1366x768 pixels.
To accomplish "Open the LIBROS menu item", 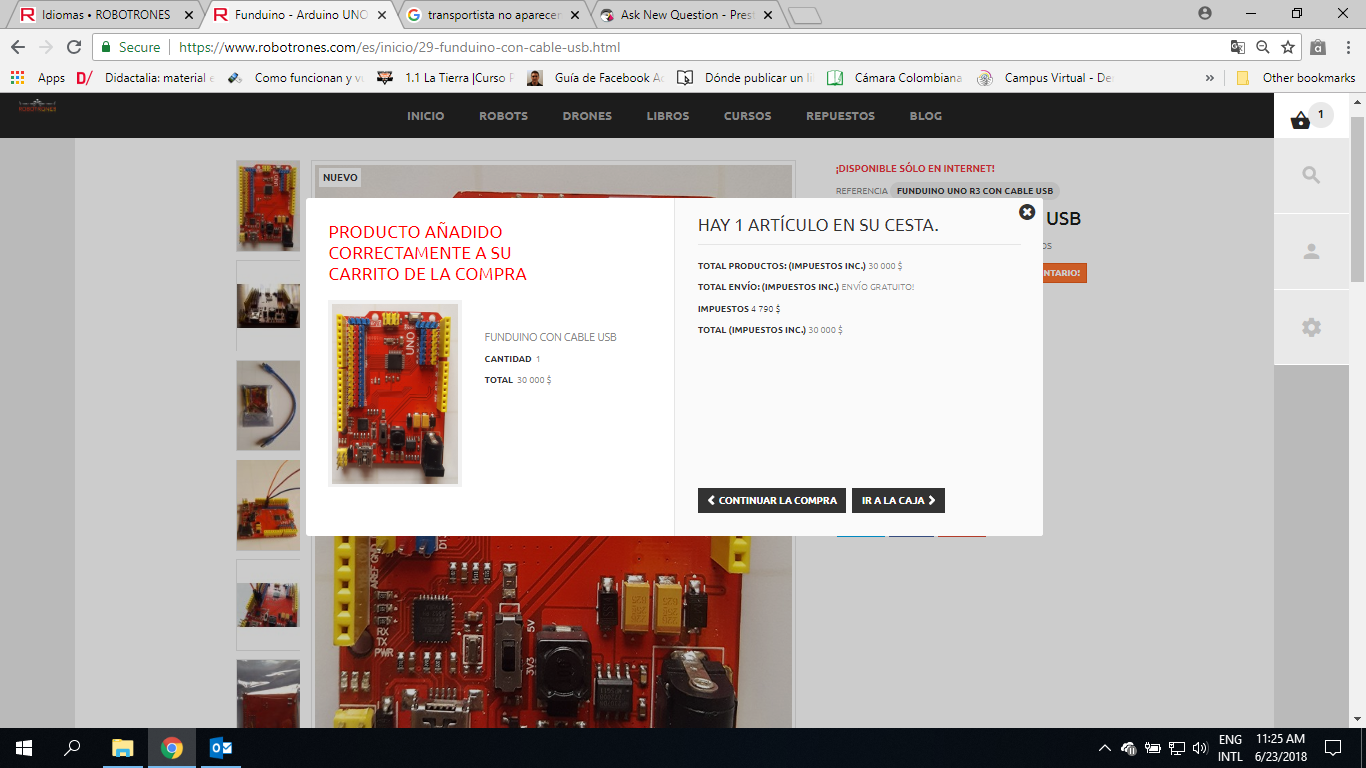I will [668, 116].
